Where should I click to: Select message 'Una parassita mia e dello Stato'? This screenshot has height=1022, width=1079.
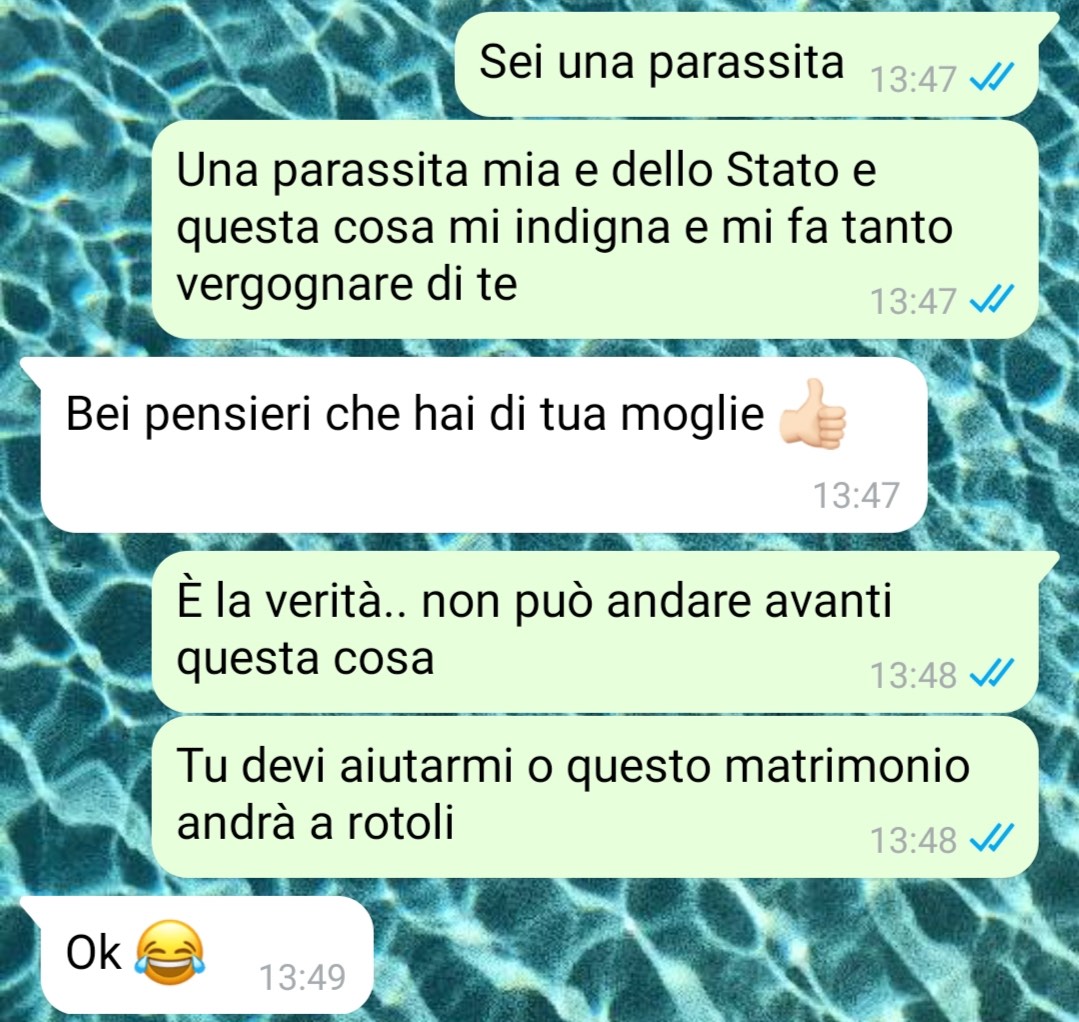click(595, 229)
